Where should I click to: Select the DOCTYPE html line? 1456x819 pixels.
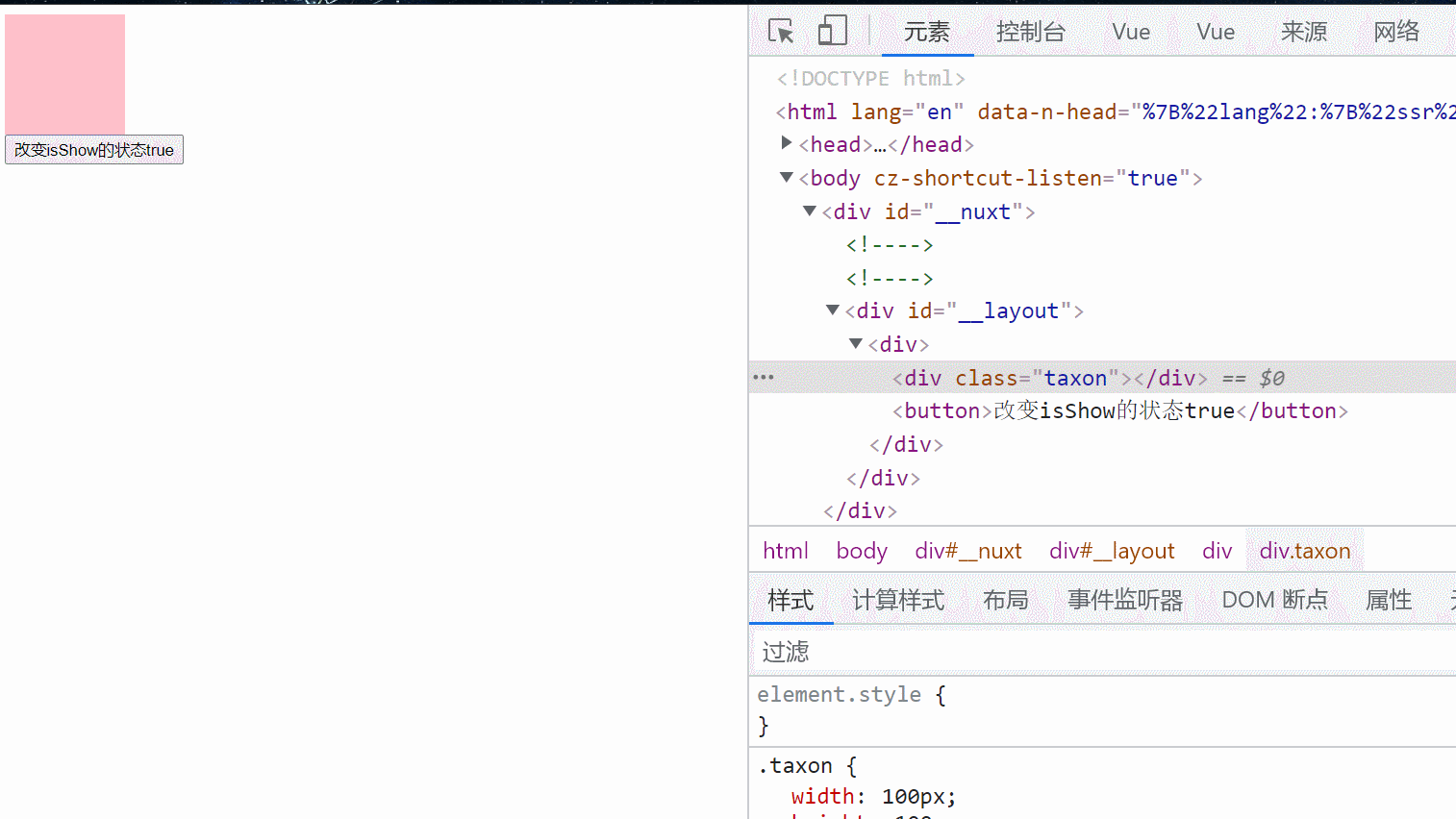871,79
